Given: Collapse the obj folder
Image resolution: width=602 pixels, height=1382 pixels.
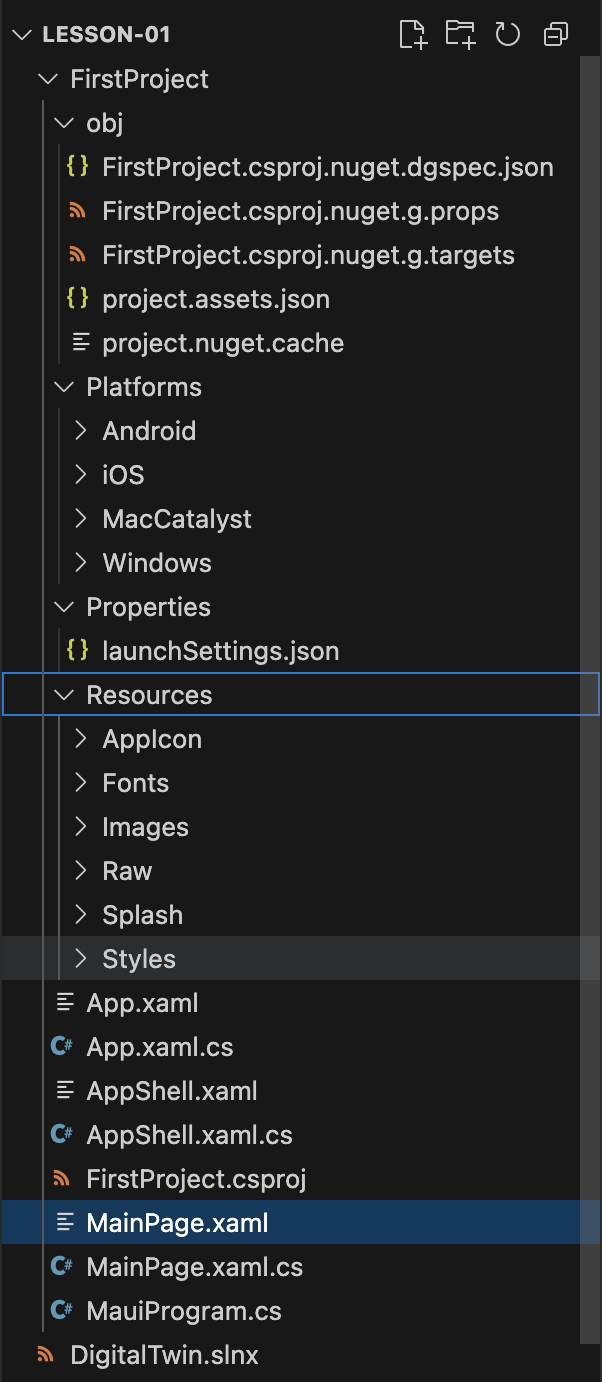Looking at the screenshot, I should pos(64,123).
